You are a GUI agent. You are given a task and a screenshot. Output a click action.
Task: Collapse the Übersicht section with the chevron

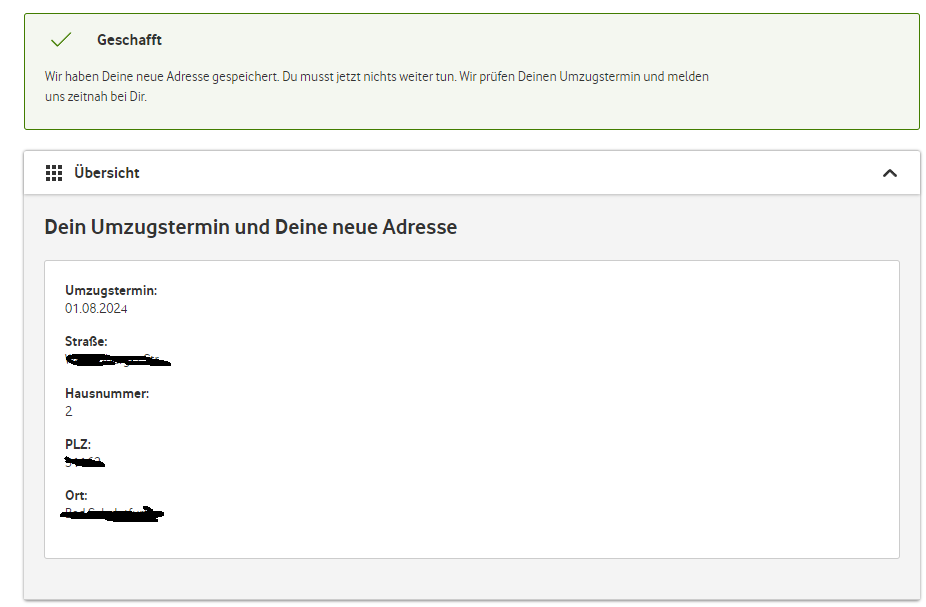890,173
